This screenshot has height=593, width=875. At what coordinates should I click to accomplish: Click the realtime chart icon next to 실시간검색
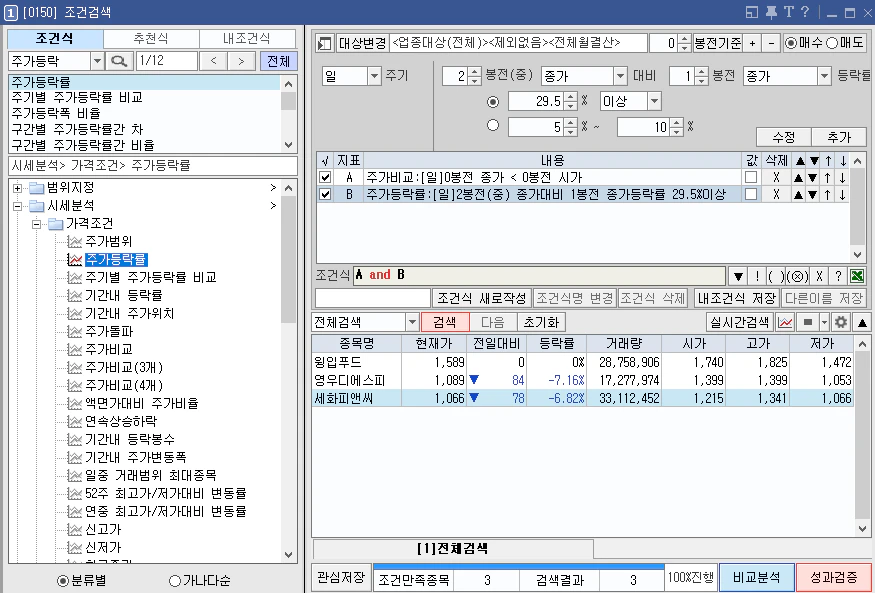tap(785, 322)
